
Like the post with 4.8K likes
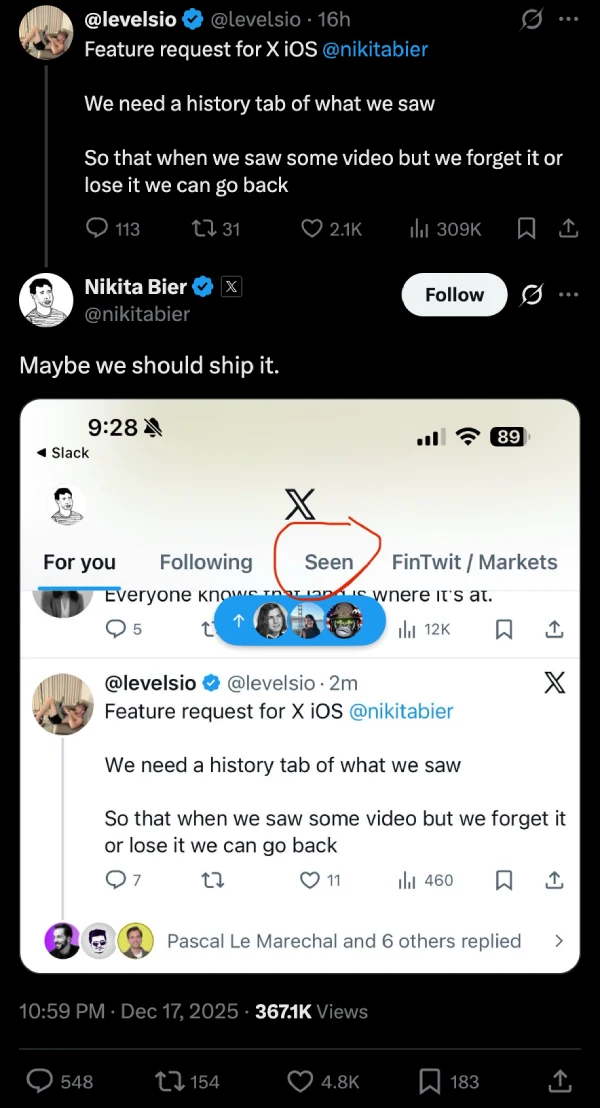pyautogui.click(x=301, y=1081)
